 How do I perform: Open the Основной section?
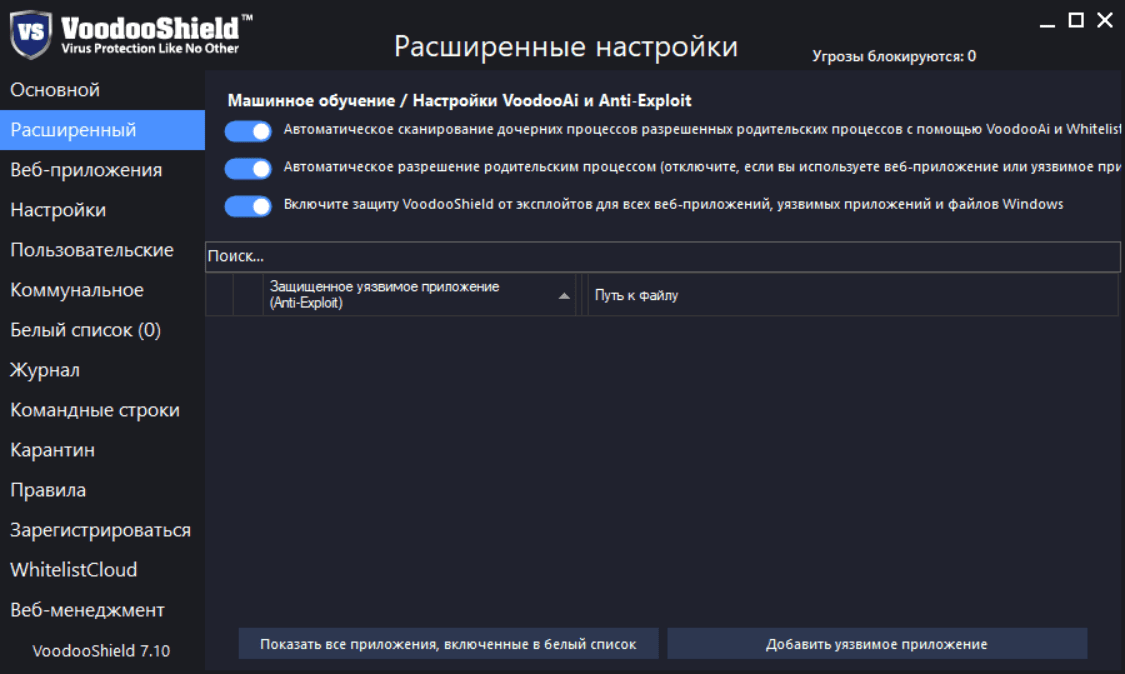[x=103, y=90]
